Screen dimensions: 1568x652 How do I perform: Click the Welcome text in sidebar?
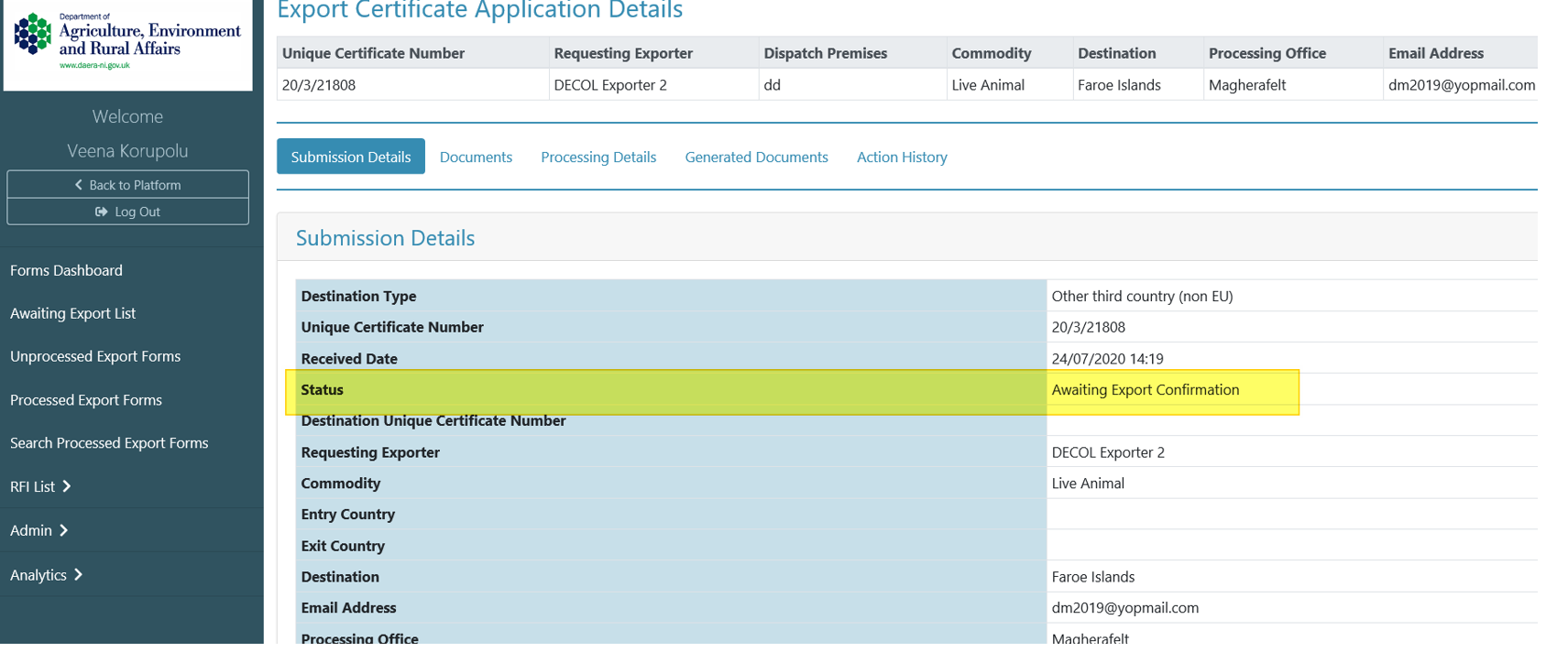coord(127,116)
